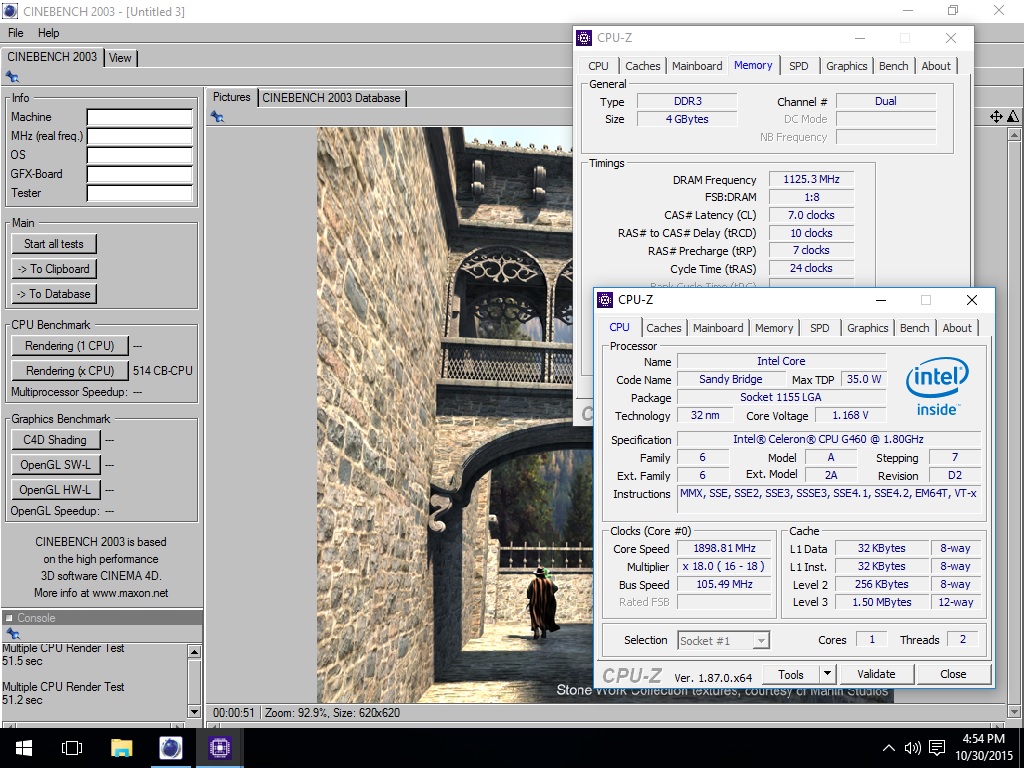Switch to Graphics tab in front CPU-Z window
The height and width of the screenshot is (768, 1024).
point(868,328)
